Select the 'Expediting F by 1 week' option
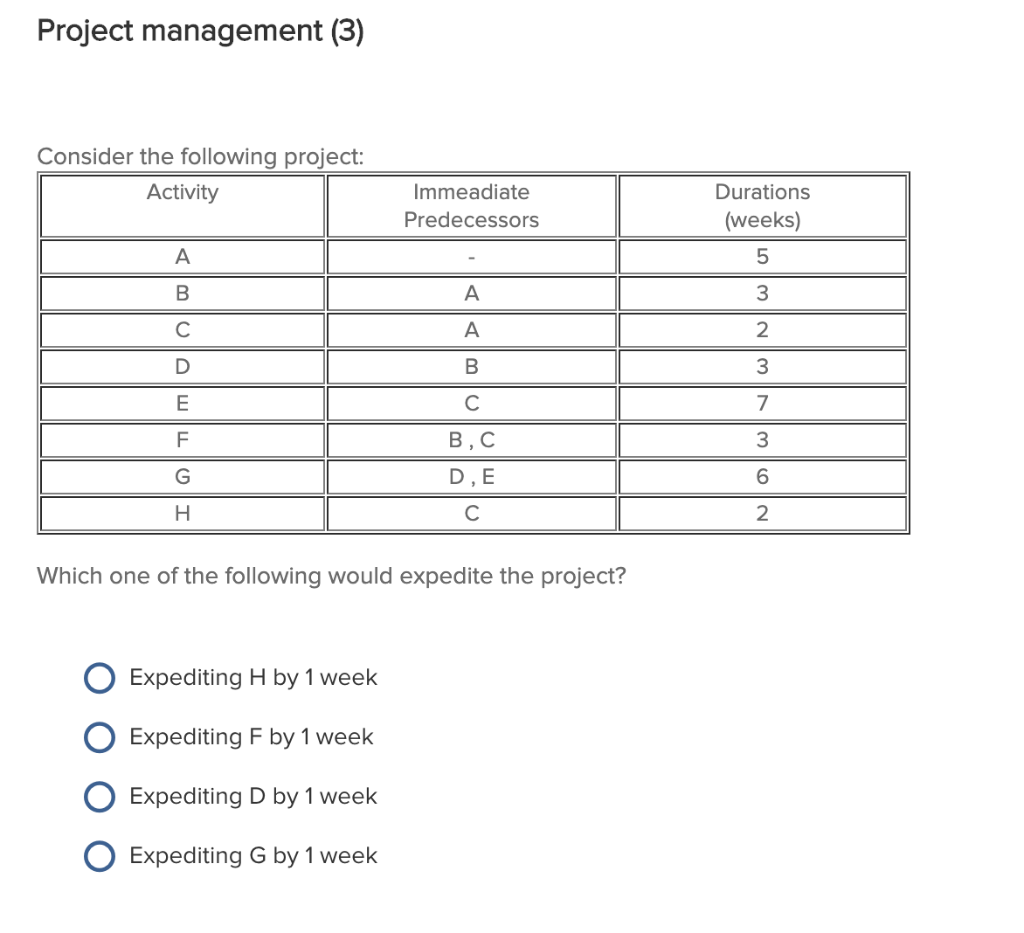 [x=99, y=737]
